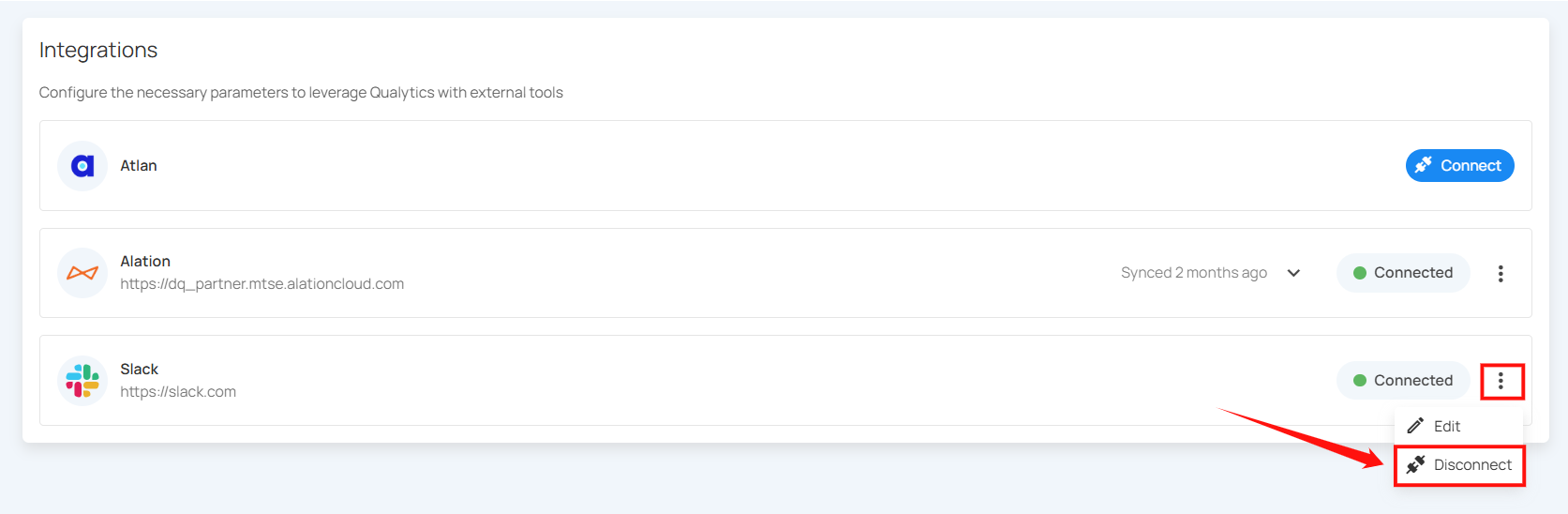Click the Alation integration name
Screen dimensions: 1568x514
click(145, 262)
